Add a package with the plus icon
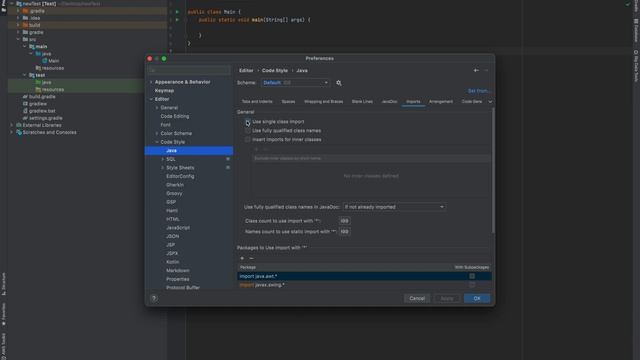Image resolution: width=640 pixels, height=360 pixels. point(242,258)
